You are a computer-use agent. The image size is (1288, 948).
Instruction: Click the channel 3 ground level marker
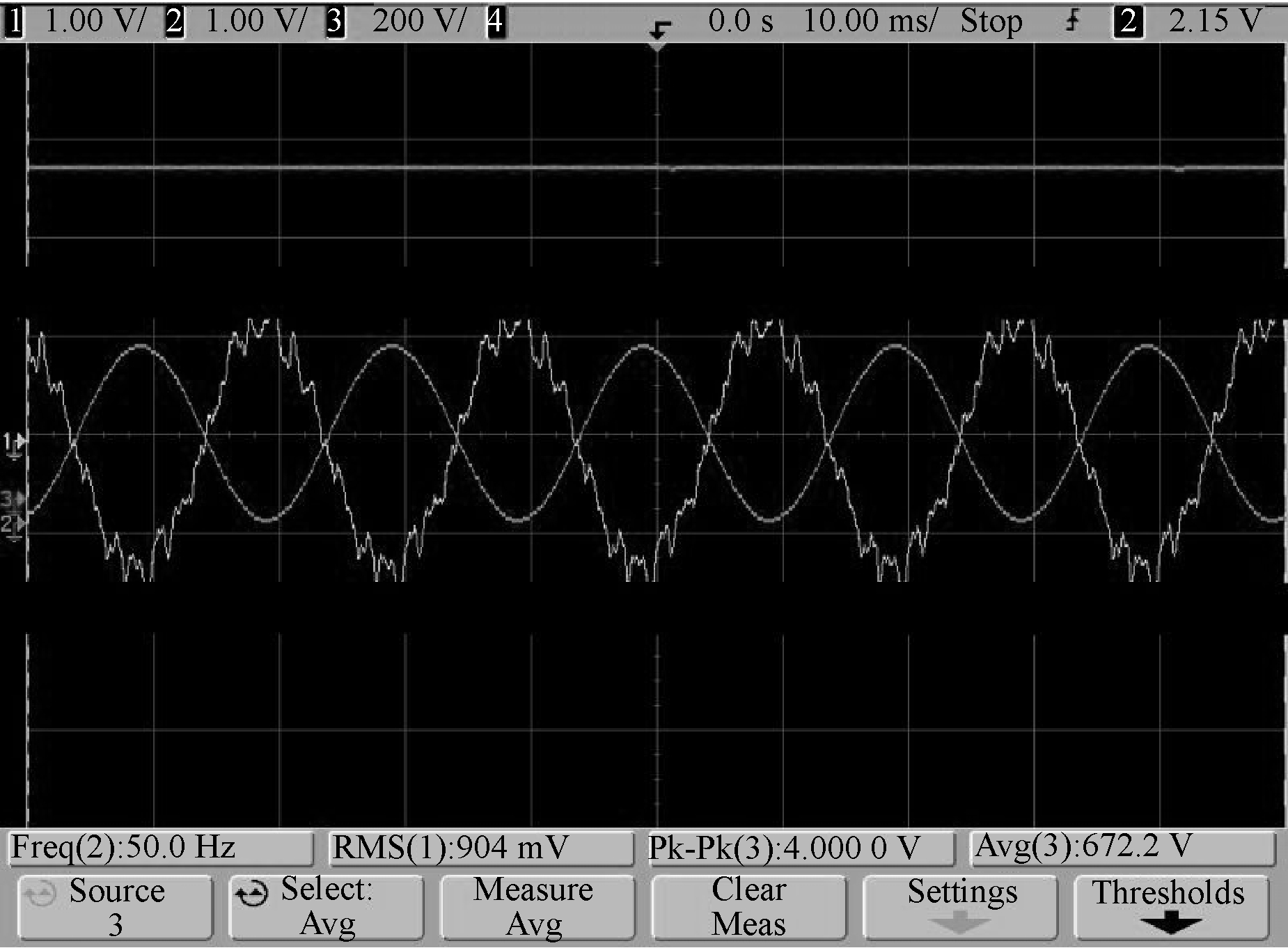[x=14, y=499]
